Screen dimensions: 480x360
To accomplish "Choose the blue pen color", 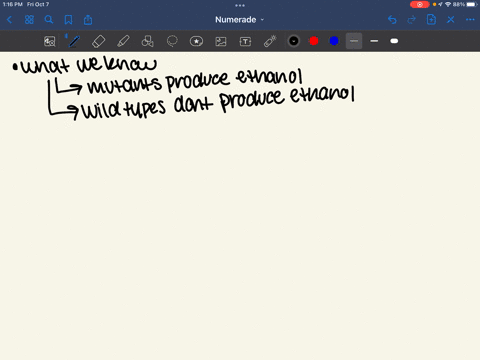I will pyautogui.click(x=334, y=41).
